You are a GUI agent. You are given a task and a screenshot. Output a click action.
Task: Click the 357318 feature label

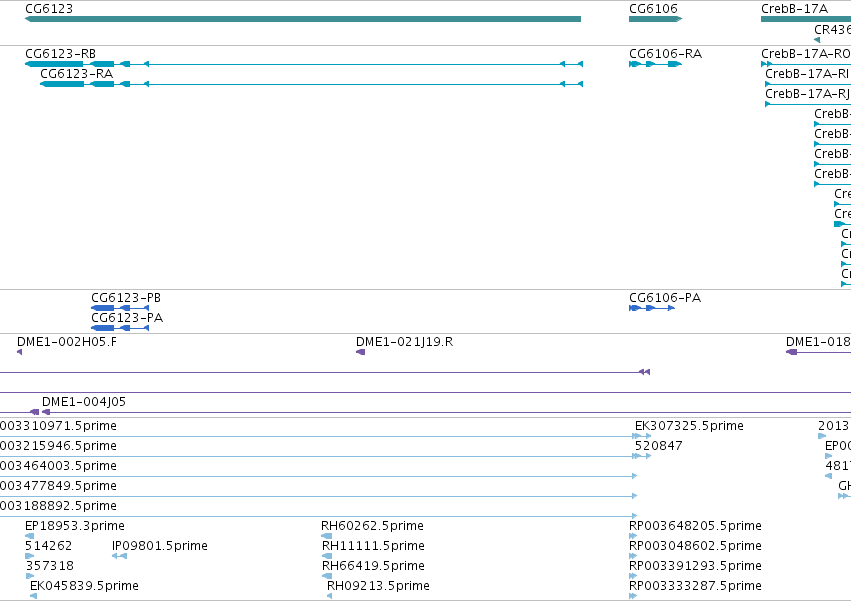coord(49,566)
